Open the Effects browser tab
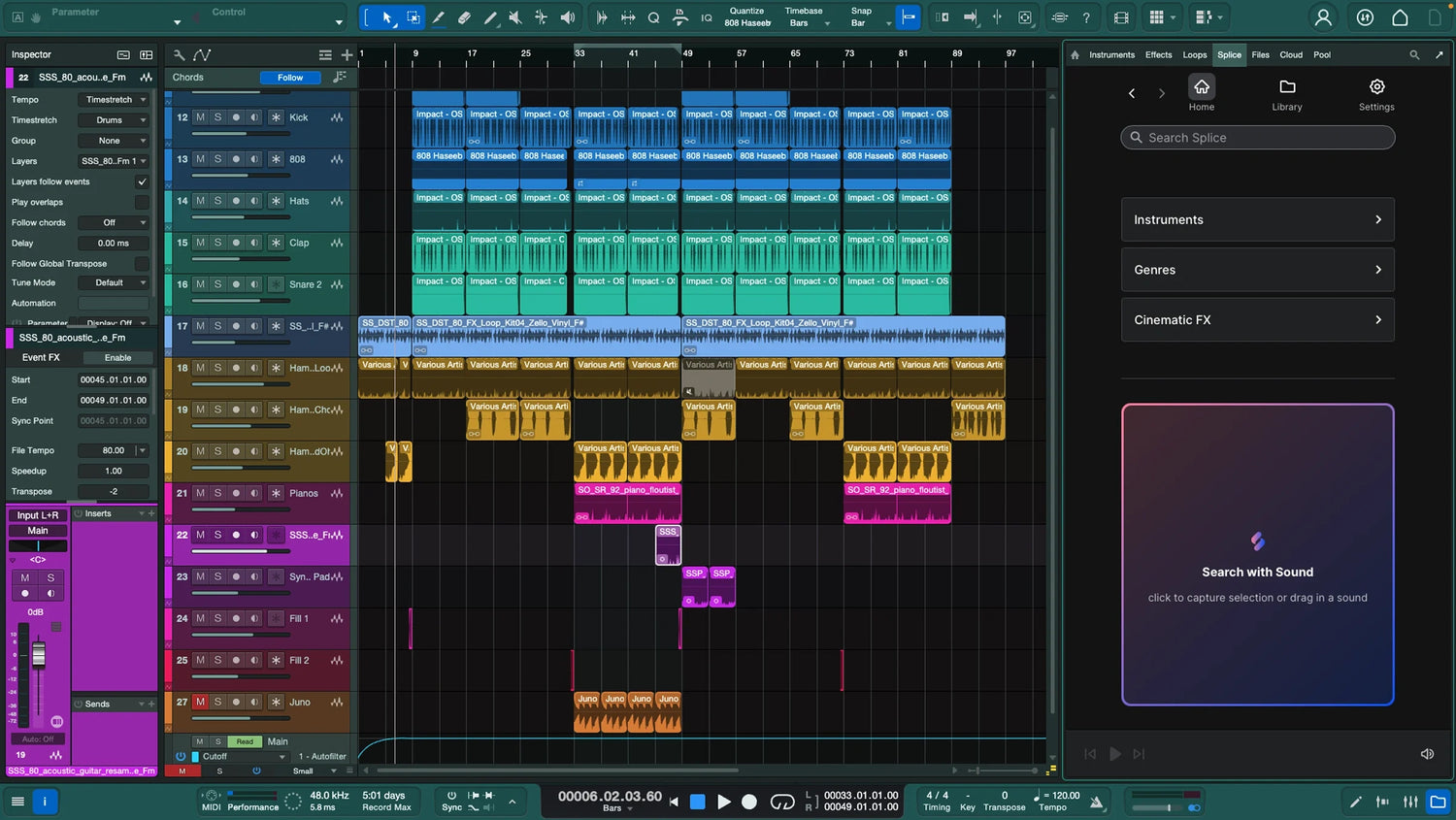 point(1158,55)
